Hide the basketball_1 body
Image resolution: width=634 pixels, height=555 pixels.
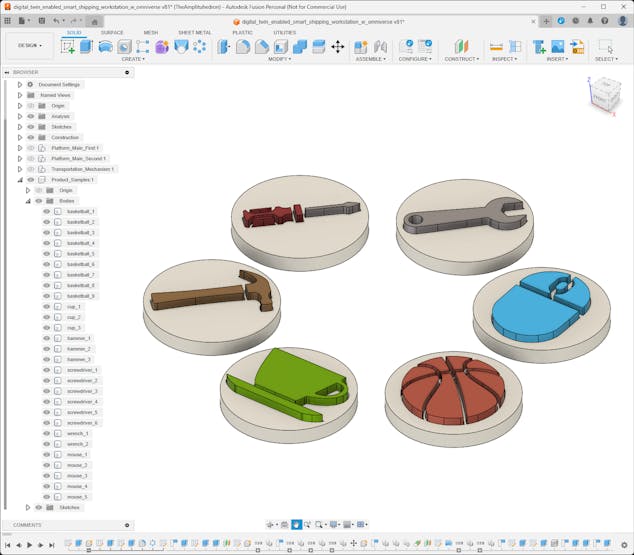click(x=46, y=212)
